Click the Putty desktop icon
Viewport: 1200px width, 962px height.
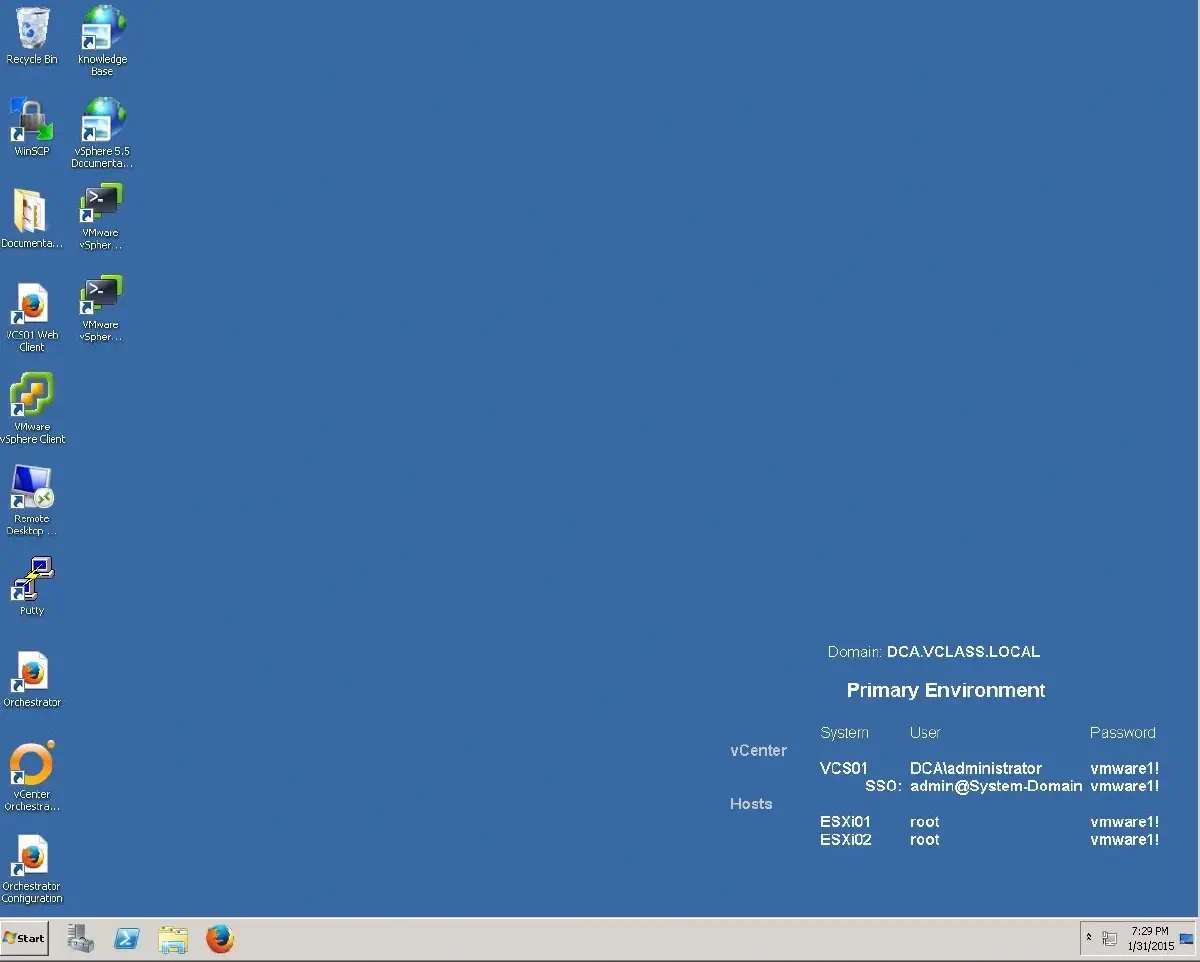(32, 580)
